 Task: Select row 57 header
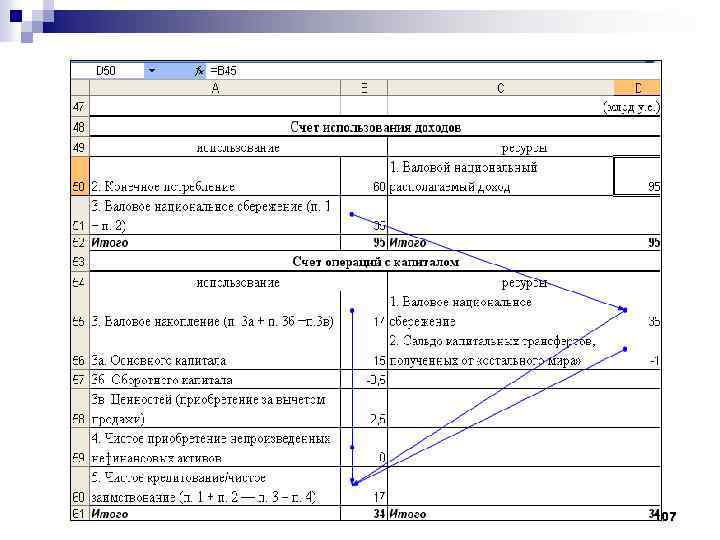pyautogui.click(x=79, y=379)
